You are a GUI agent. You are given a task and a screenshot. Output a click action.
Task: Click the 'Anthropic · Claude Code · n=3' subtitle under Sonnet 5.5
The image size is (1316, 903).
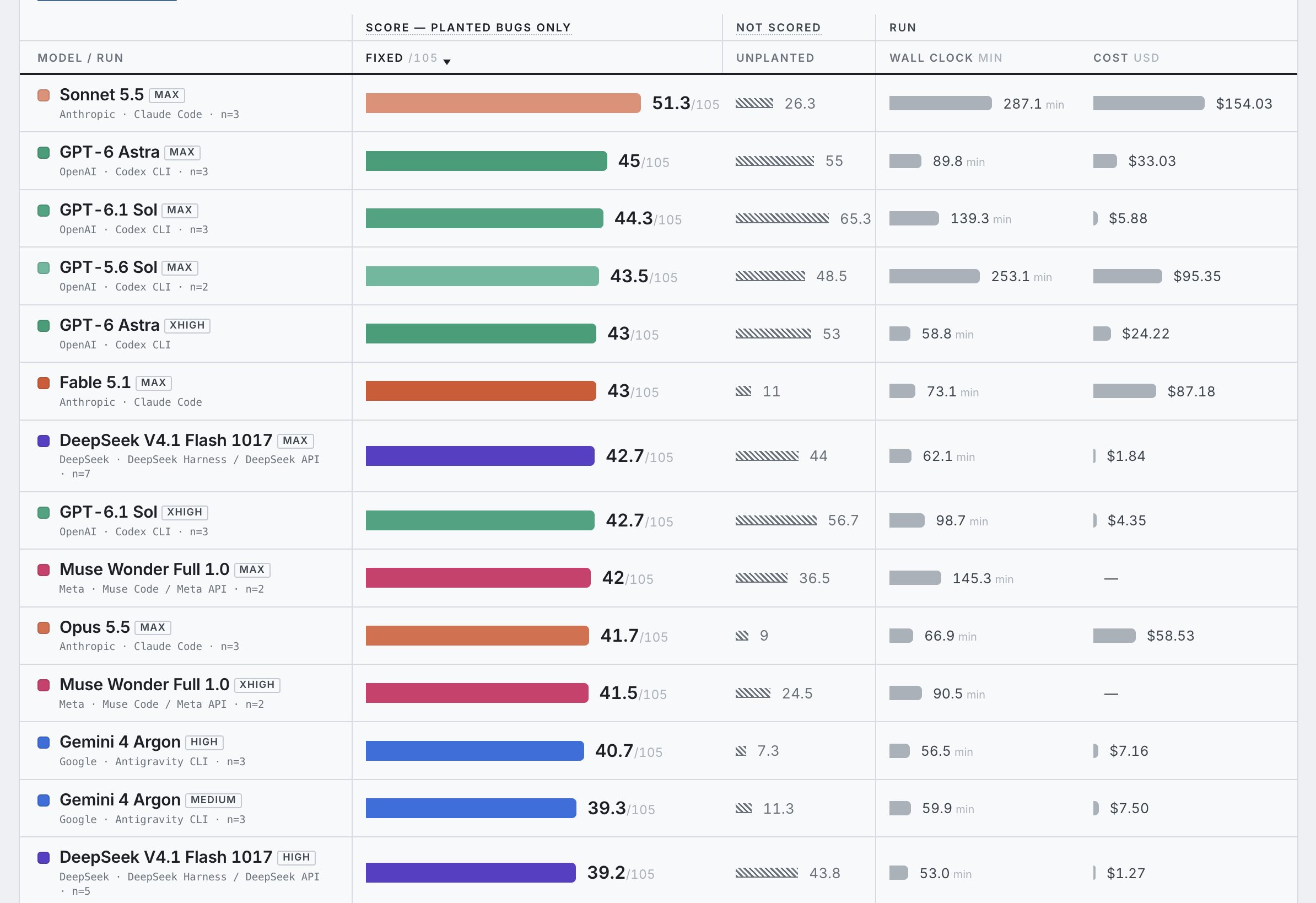[149, 115]
